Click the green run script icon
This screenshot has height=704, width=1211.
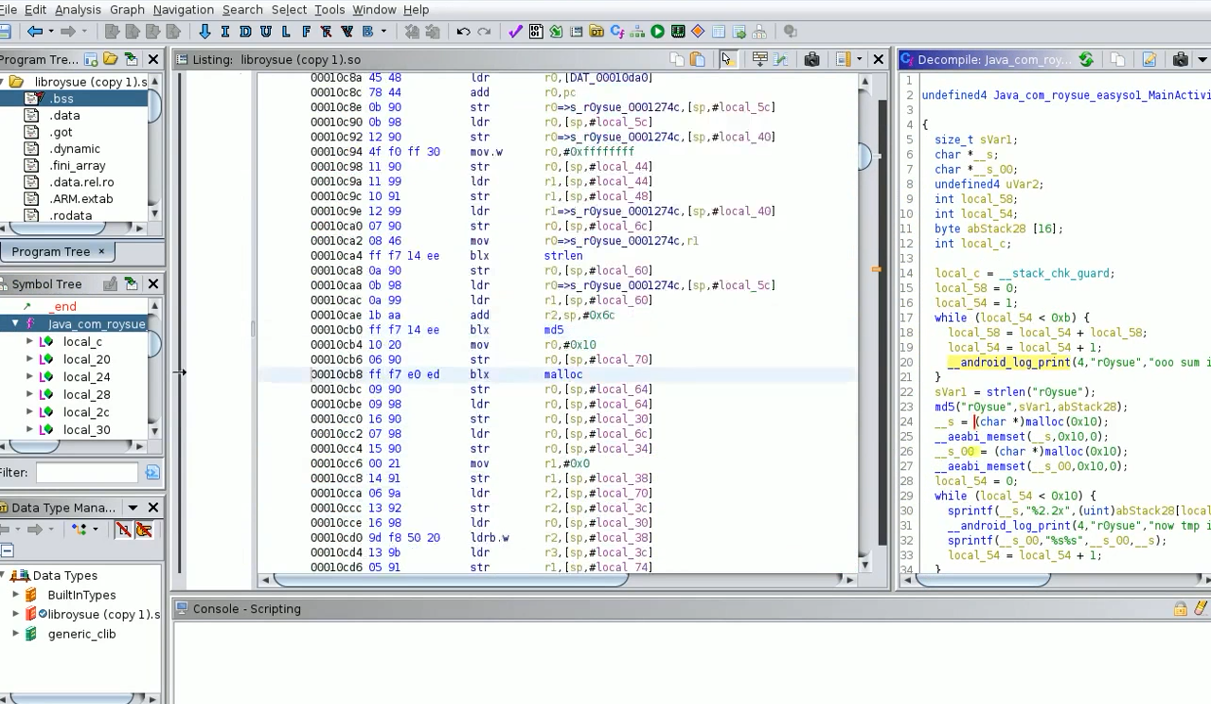657,32
